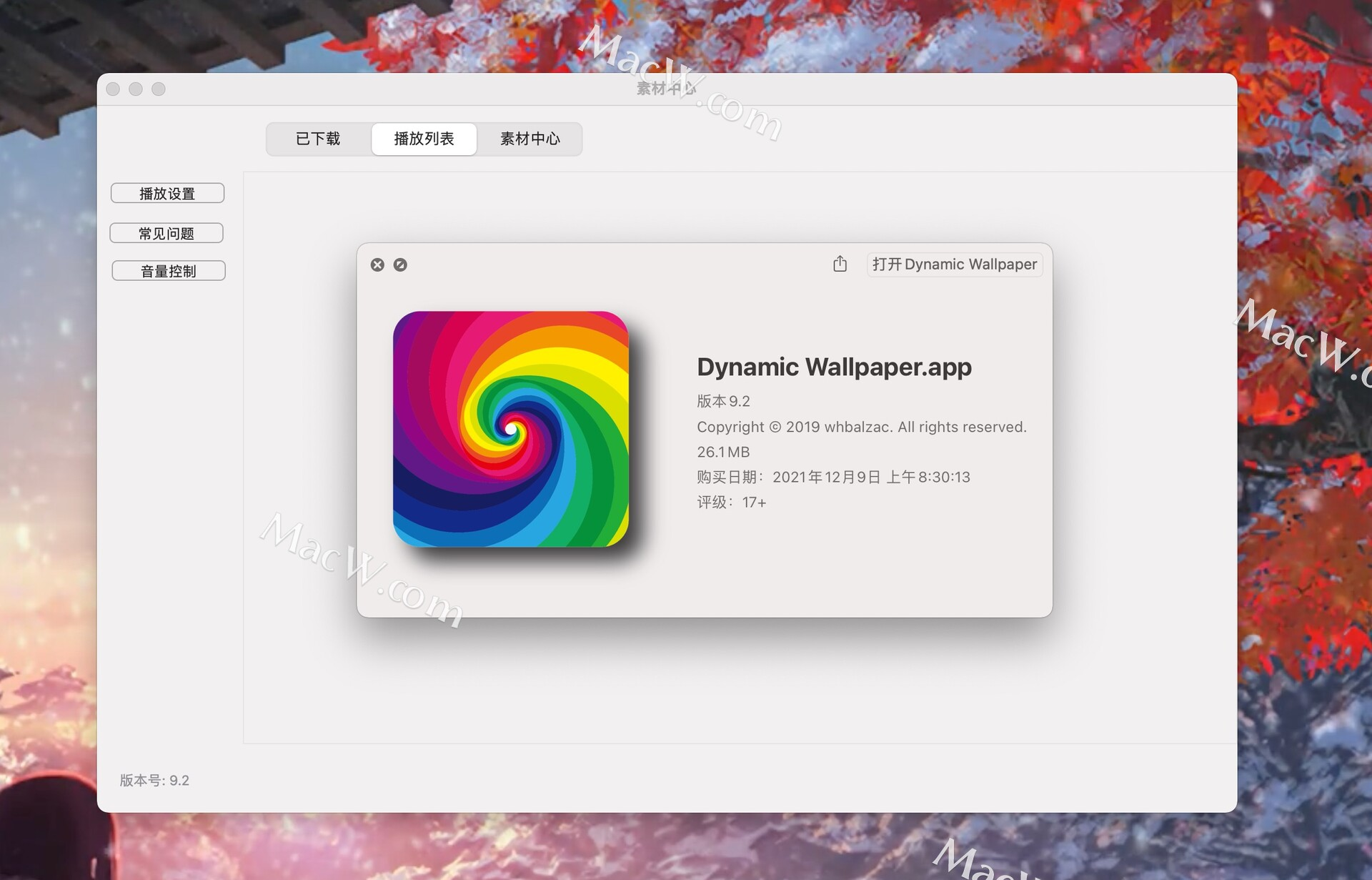Click the 购买日期 purchase date line
Image resolution: width=1372 pixels, height=880 pixels.
(x=833, y=477)
